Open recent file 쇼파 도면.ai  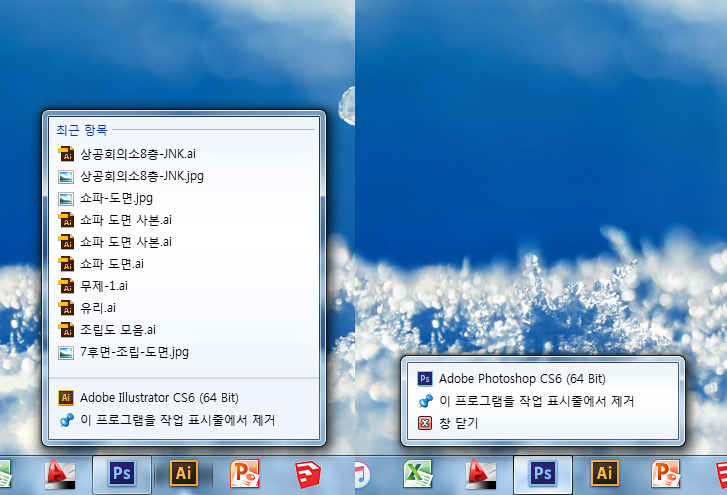(112, 264)
